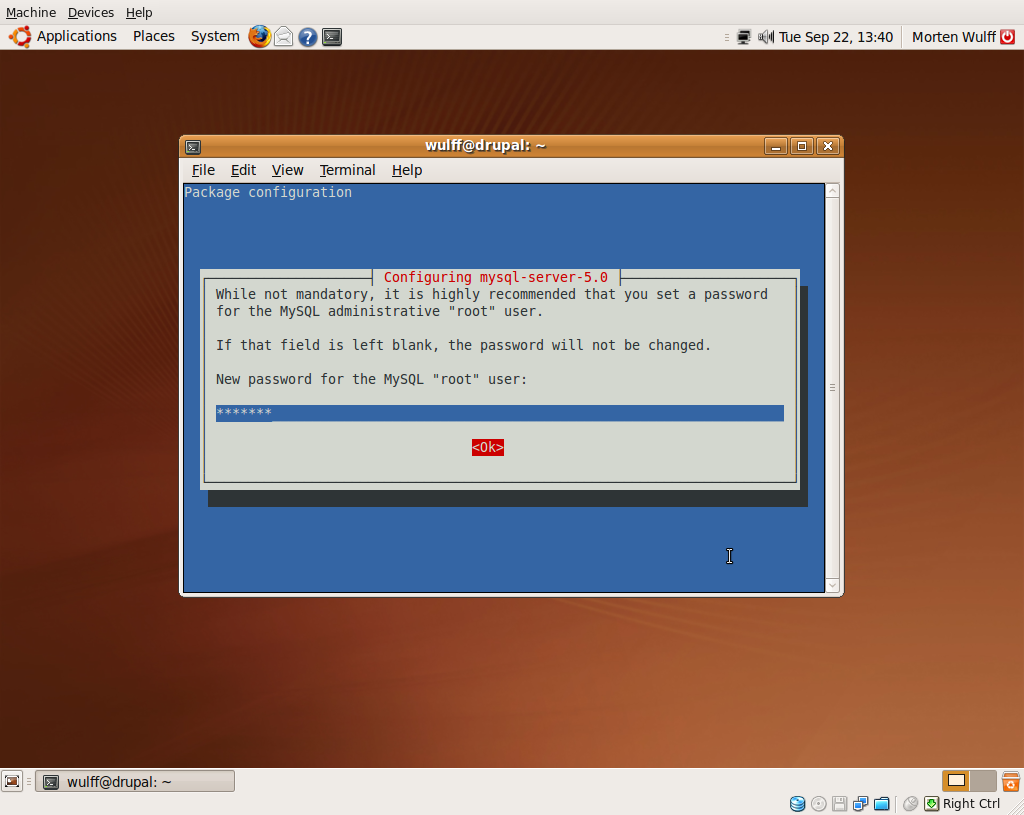The width and height of the screenshot is (1024, 815).
Task: Click the terminal scrollbar up arrow
Action: (x=832, y=191)
